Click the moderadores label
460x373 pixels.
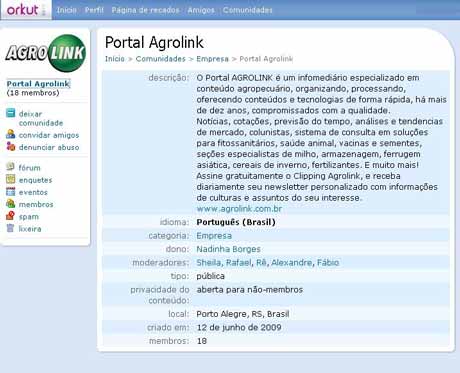pyautogui.click(x=161, y=263)
